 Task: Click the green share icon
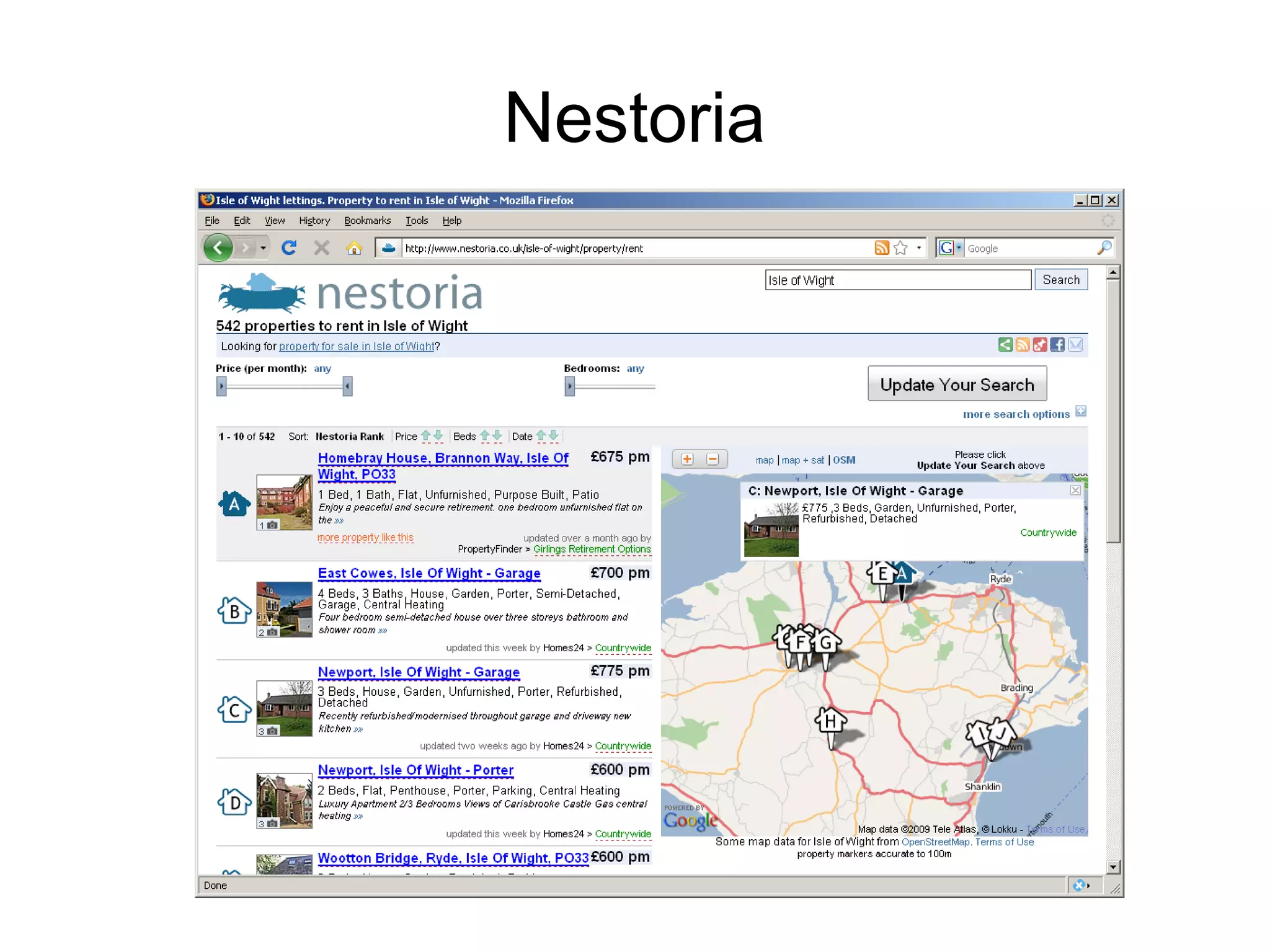click(1005, 345)
